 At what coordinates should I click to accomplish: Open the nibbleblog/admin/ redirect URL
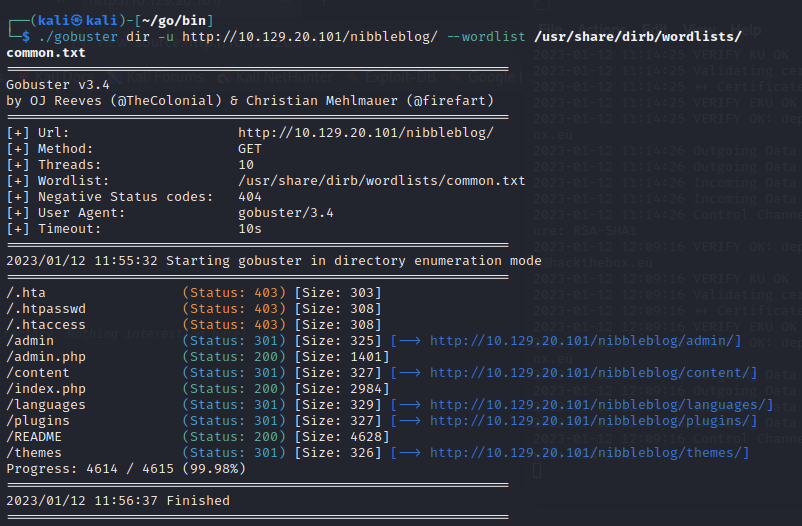(585, 341)
